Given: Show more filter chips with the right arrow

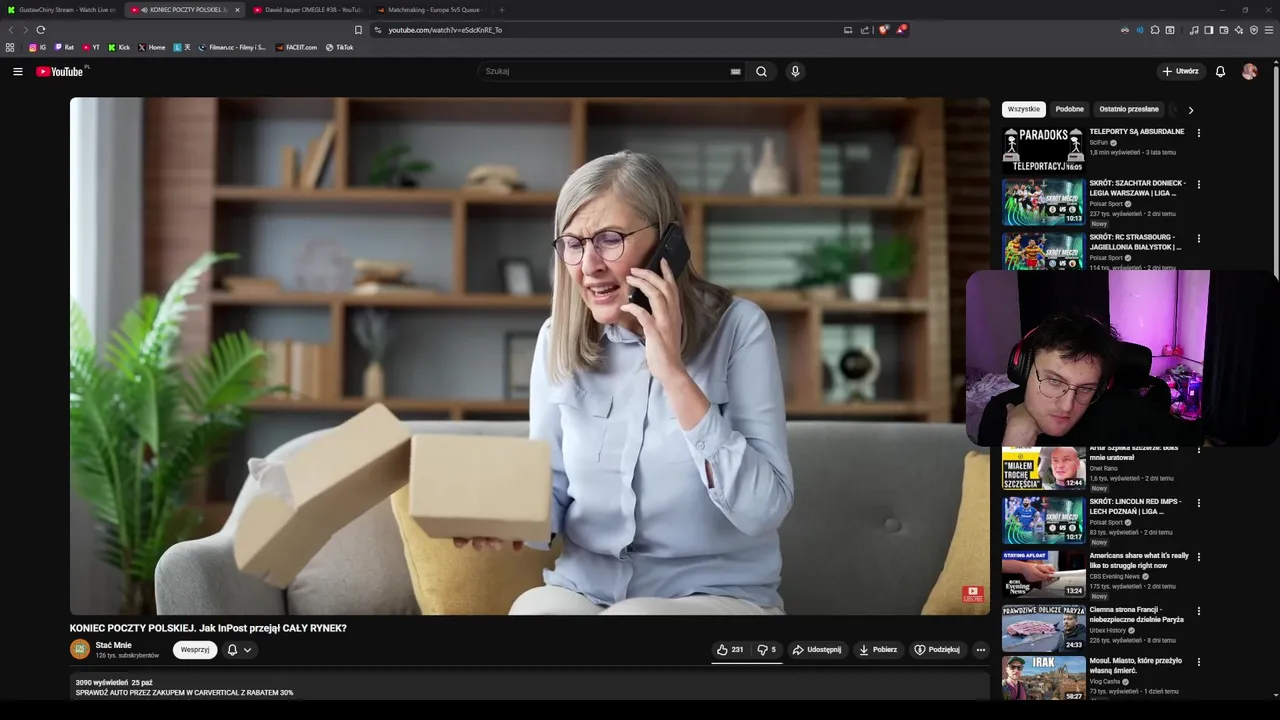Looking at the screenshot, I should click(1190, 110).
